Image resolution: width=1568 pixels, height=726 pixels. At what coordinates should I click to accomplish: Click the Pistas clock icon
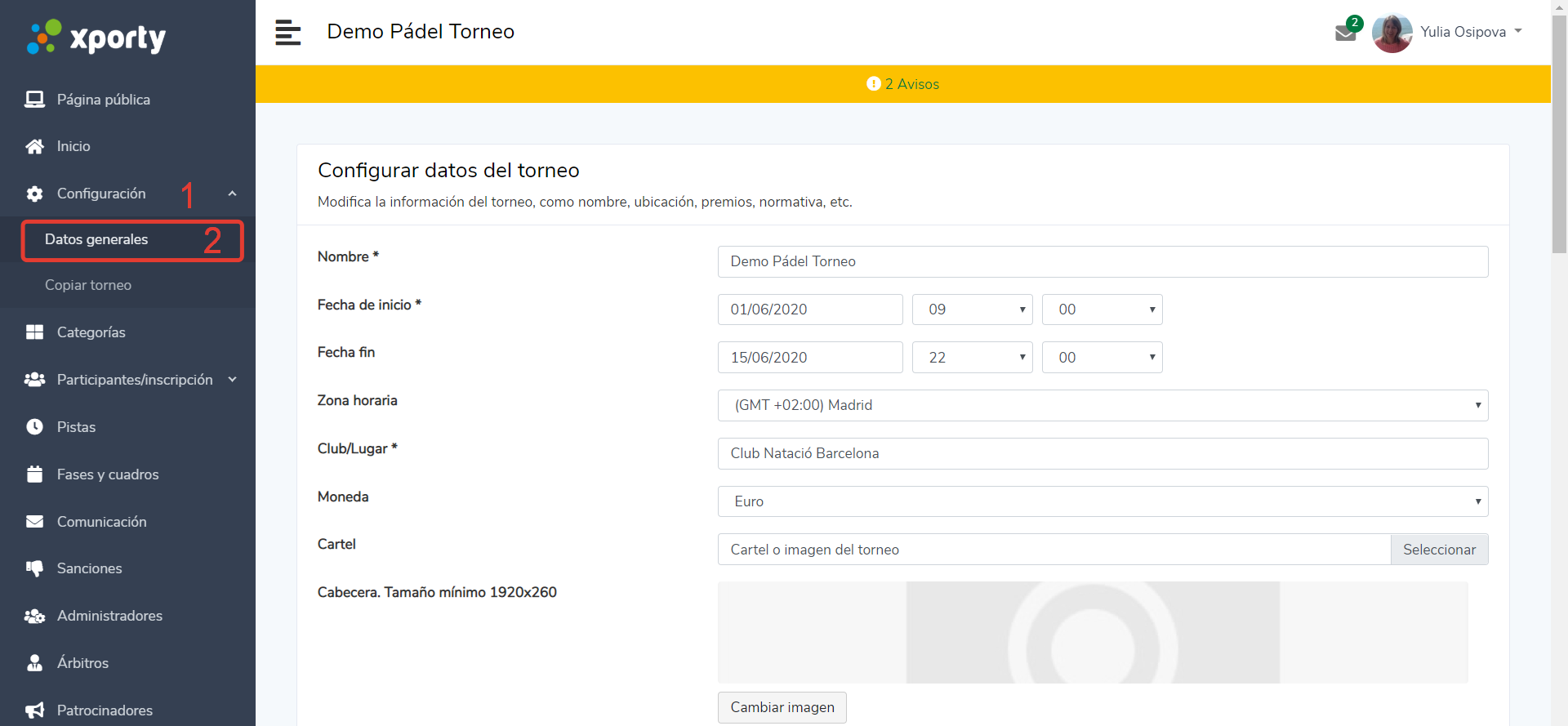point(34,427)
